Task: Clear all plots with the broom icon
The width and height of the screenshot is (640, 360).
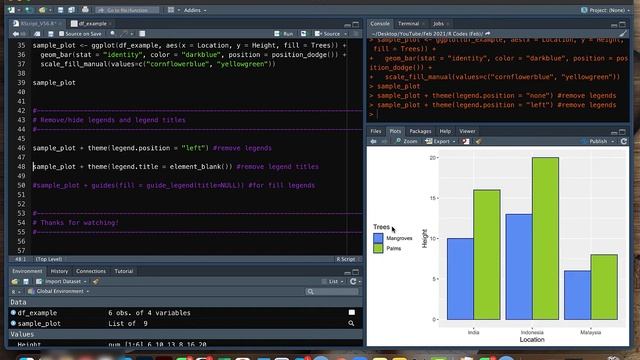Action: pos(478,141)
